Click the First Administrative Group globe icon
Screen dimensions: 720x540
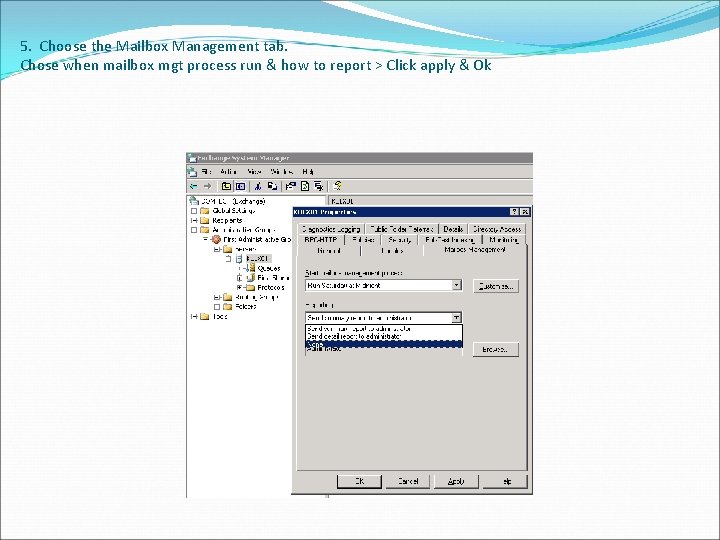pyautogui.click(x=216, y=239)
